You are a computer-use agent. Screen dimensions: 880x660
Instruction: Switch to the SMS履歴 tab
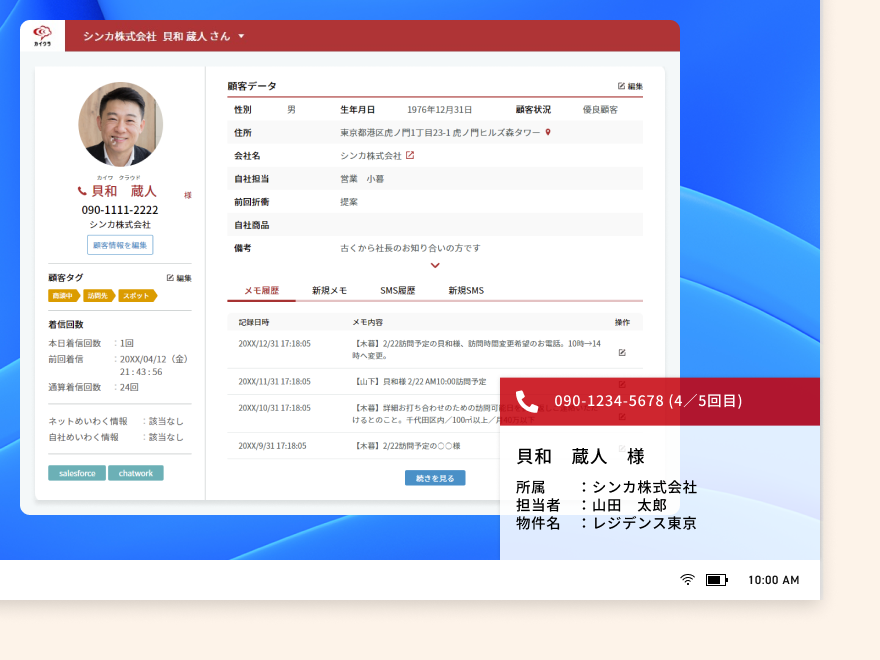coord(397,291)
